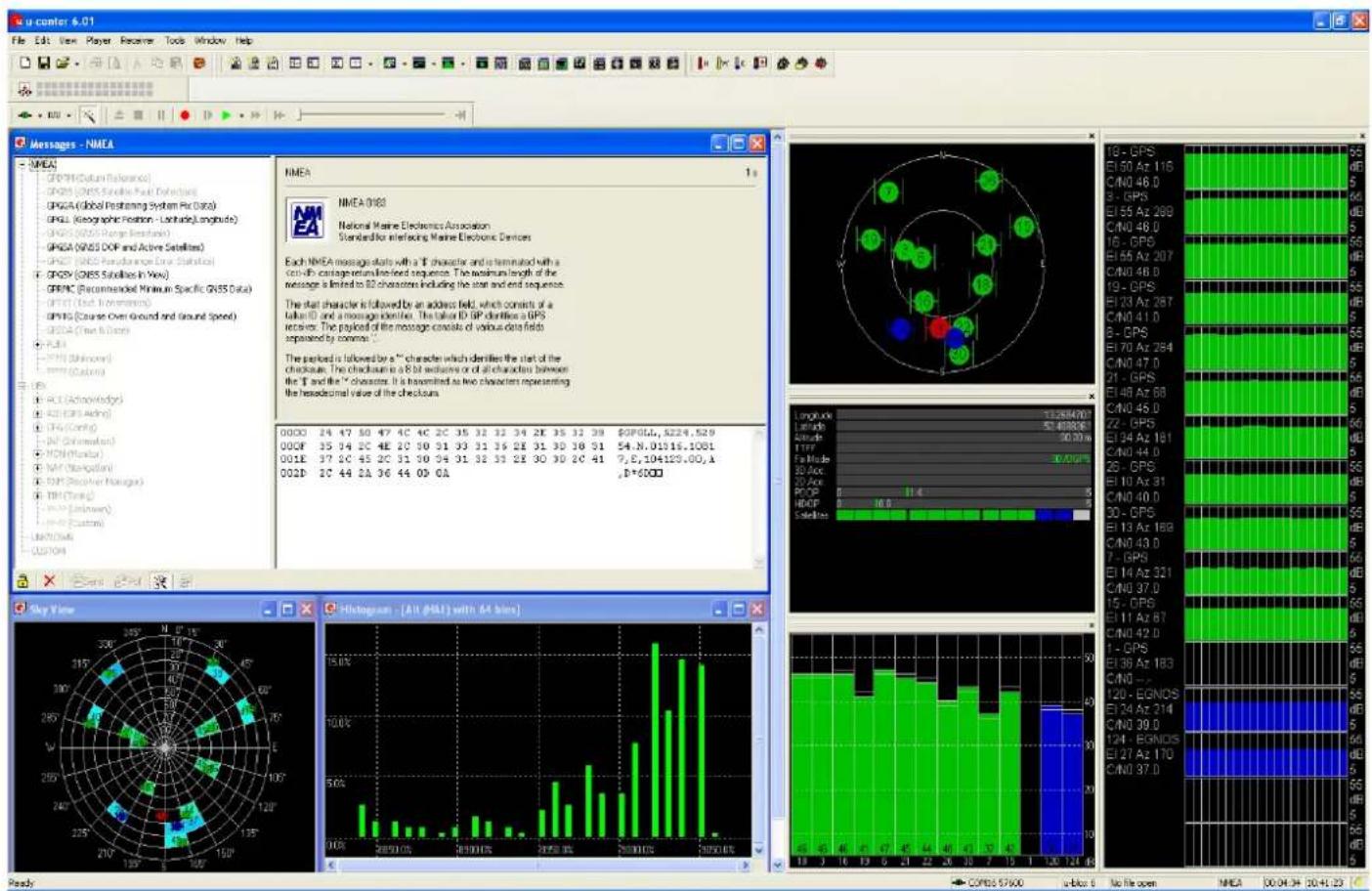Open the Receiver menu
Image resolution: width=1372 pixels, height=891 pixels.
137,41
